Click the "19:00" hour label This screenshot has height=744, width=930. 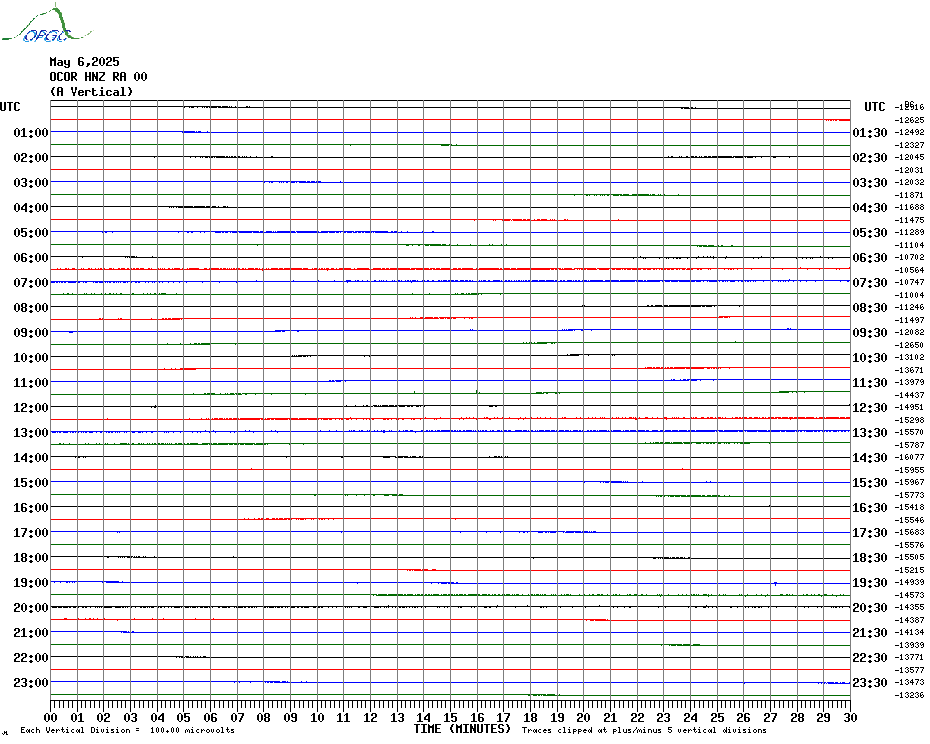pos(31,583)
